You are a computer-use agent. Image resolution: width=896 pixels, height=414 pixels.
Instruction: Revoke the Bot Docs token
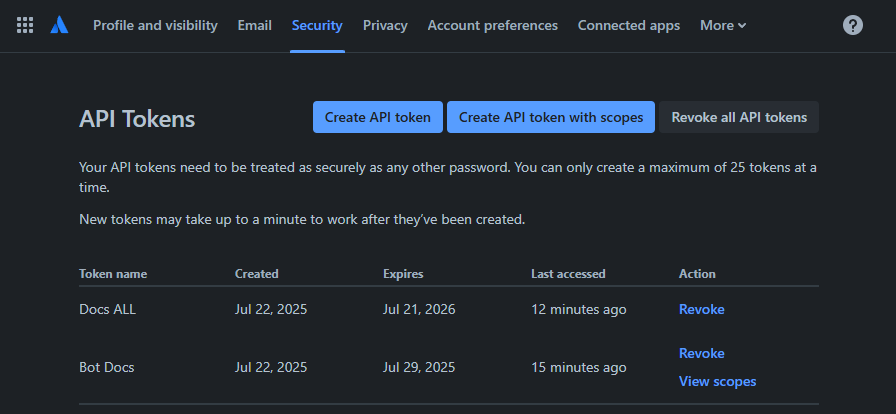pyautogui.click(x=701, y=353)
